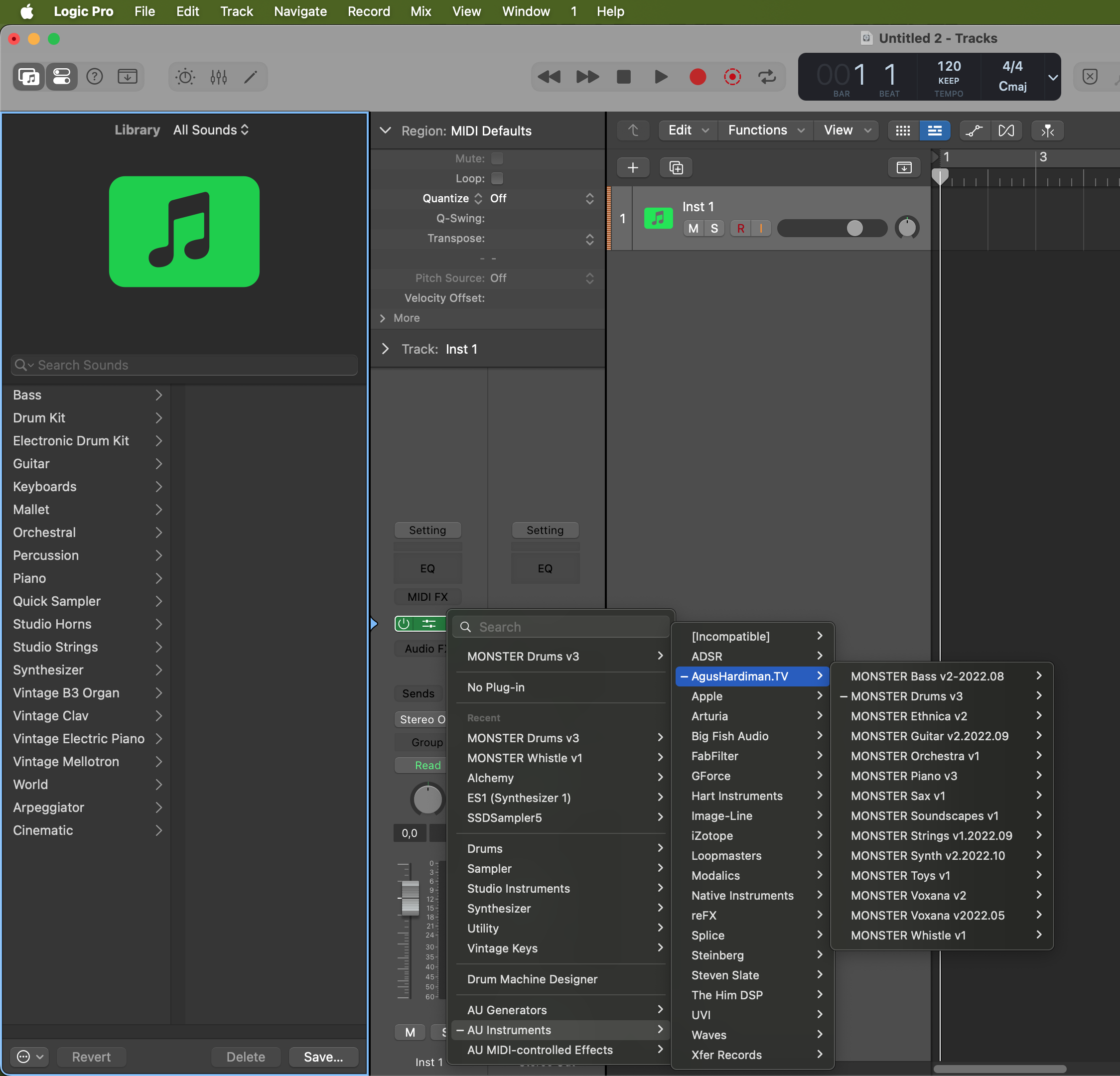Screen dimensions: 1120x1076
Task: Open the Mix menu in menu bar
Action: pos(420,11)
